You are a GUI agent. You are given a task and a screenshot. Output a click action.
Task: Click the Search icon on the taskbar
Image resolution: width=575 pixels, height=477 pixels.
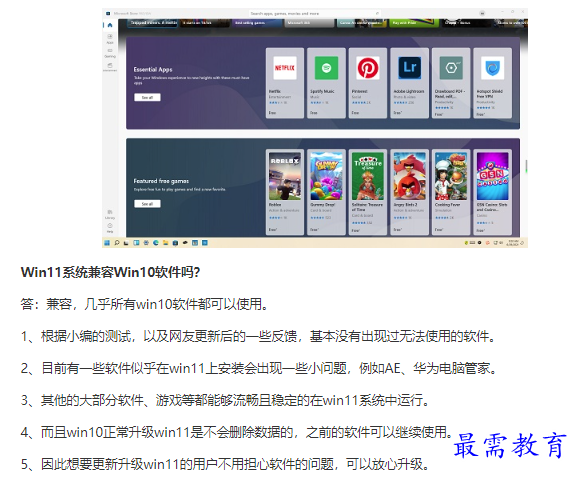(117, 243)
